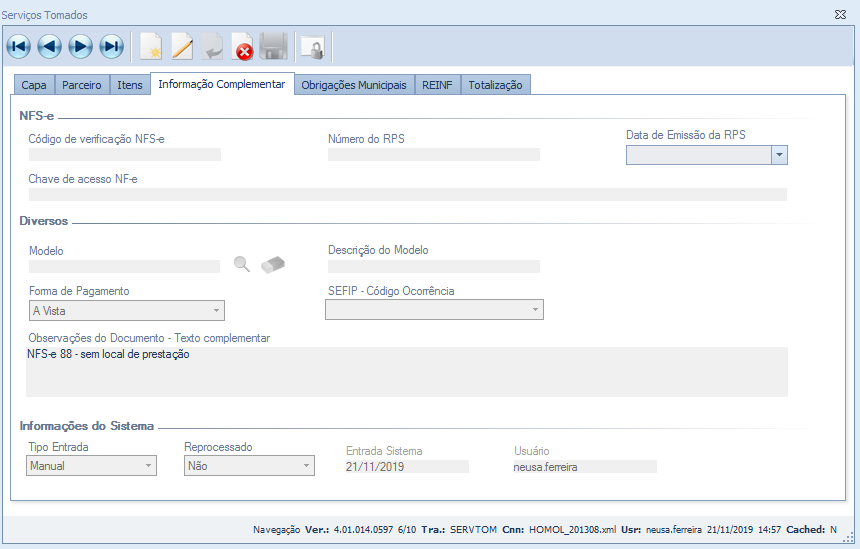This screenshot has width=860, height=549.
Task: Click the padlock icon in the toolbar
Action: [x=312, y=47]
